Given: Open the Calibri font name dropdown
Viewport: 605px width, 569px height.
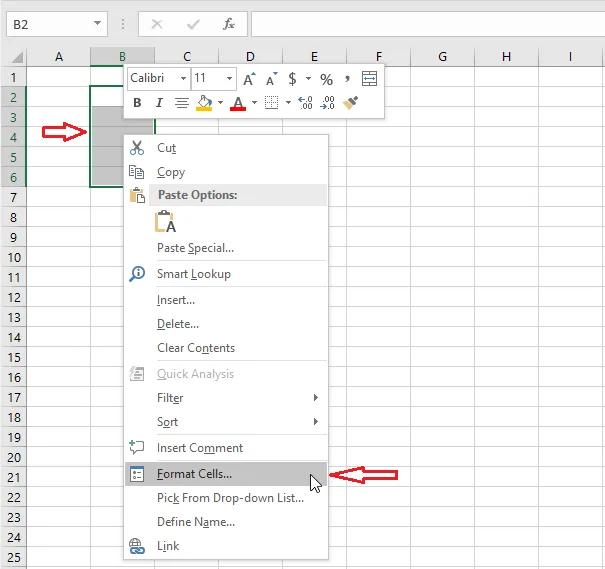Looking at the screenshot, I should [x=183, y=79].
